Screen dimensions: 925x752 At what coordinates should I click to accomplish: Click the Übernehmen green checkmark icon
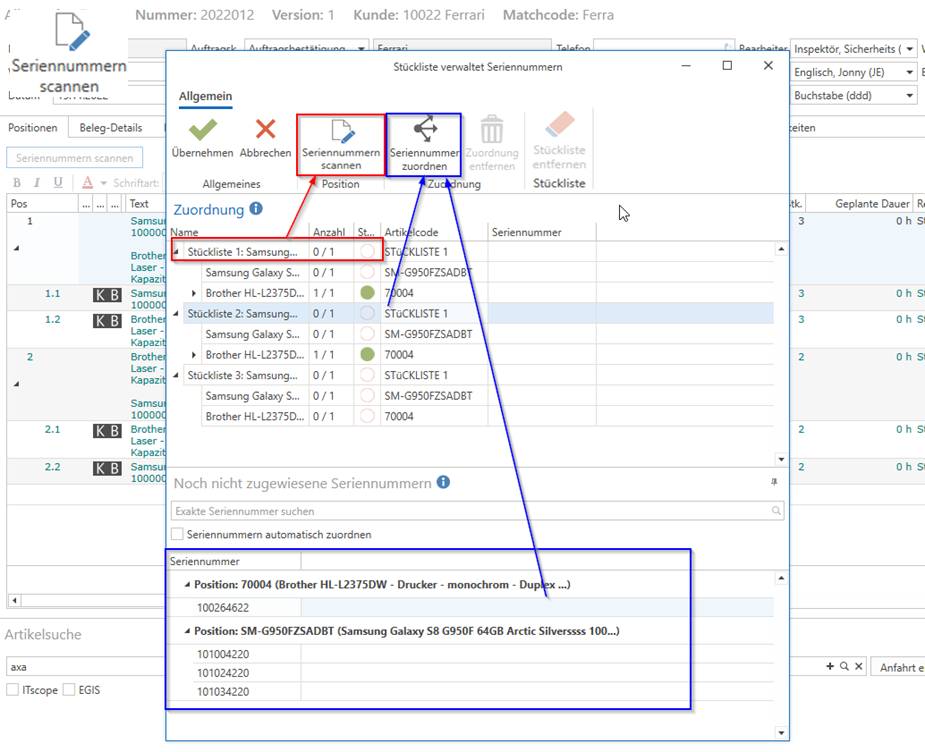(203, 131)
